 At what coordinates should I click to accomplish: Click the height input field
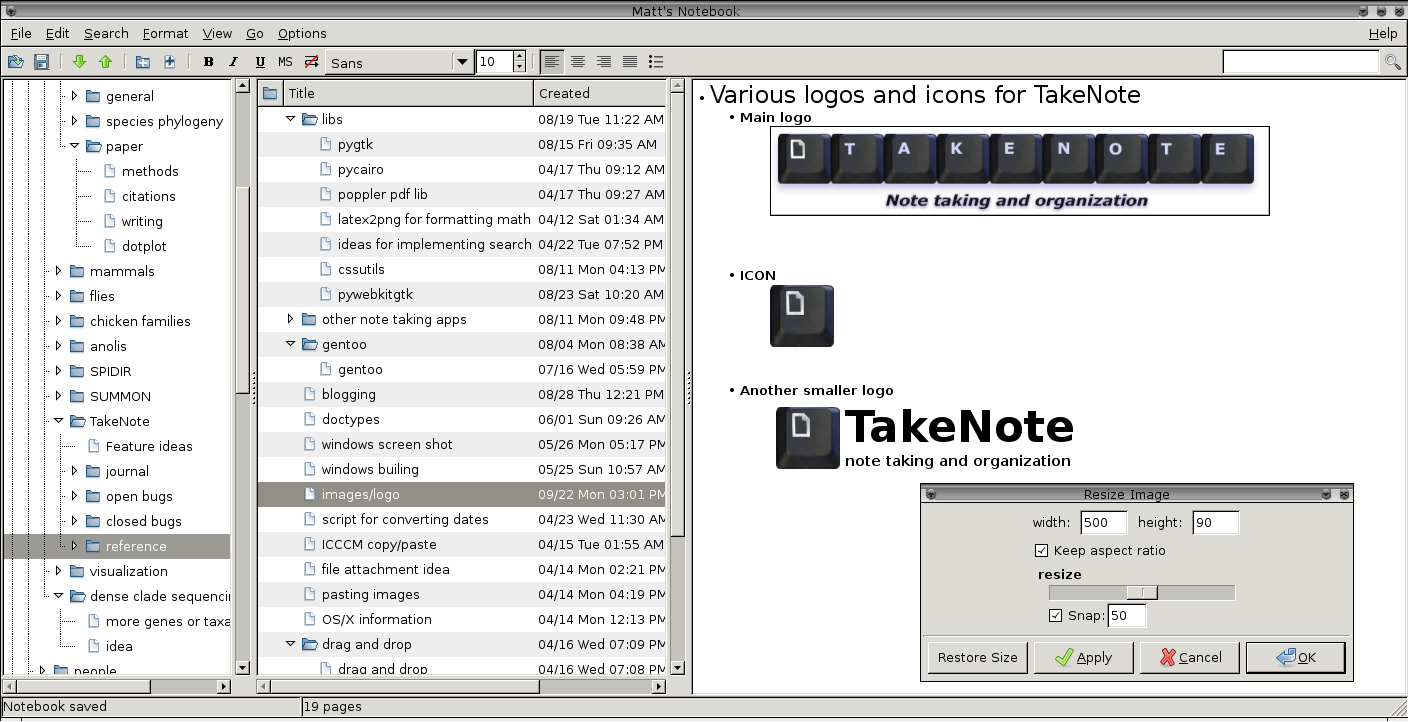pos(1216,522)
